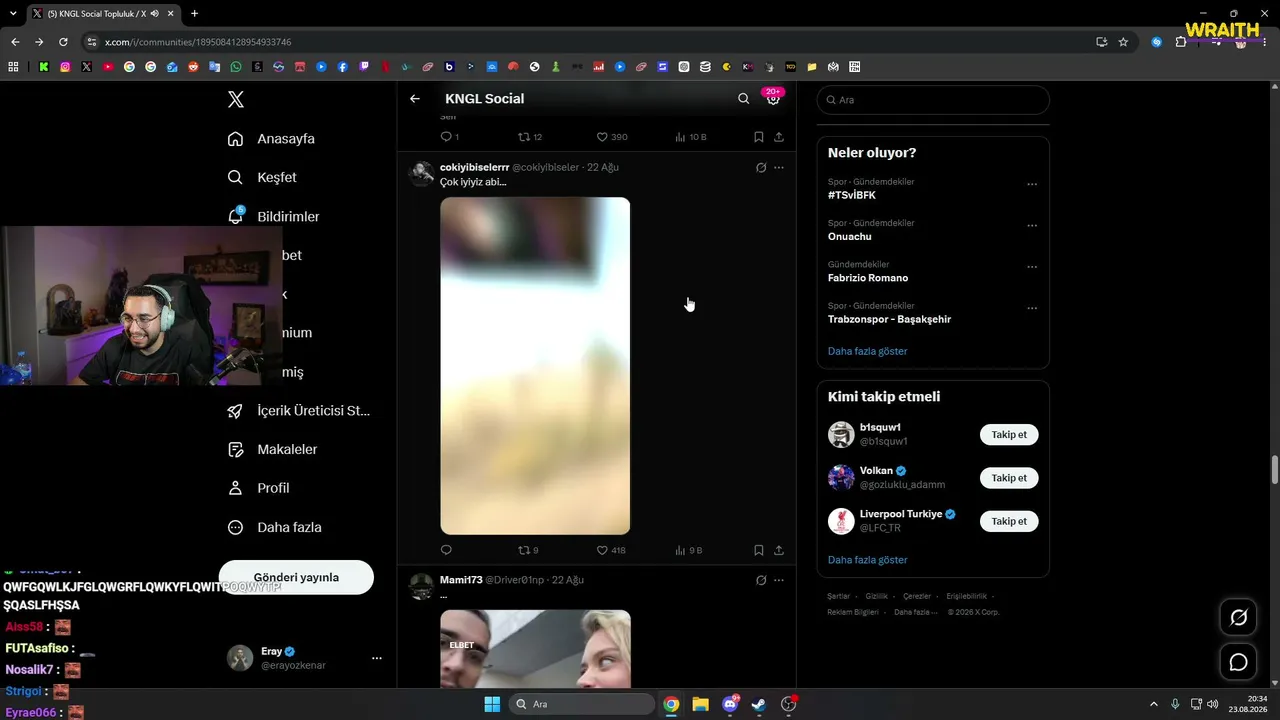Search within KNGL Social community
1280x720 pixels.
[743, 99]
